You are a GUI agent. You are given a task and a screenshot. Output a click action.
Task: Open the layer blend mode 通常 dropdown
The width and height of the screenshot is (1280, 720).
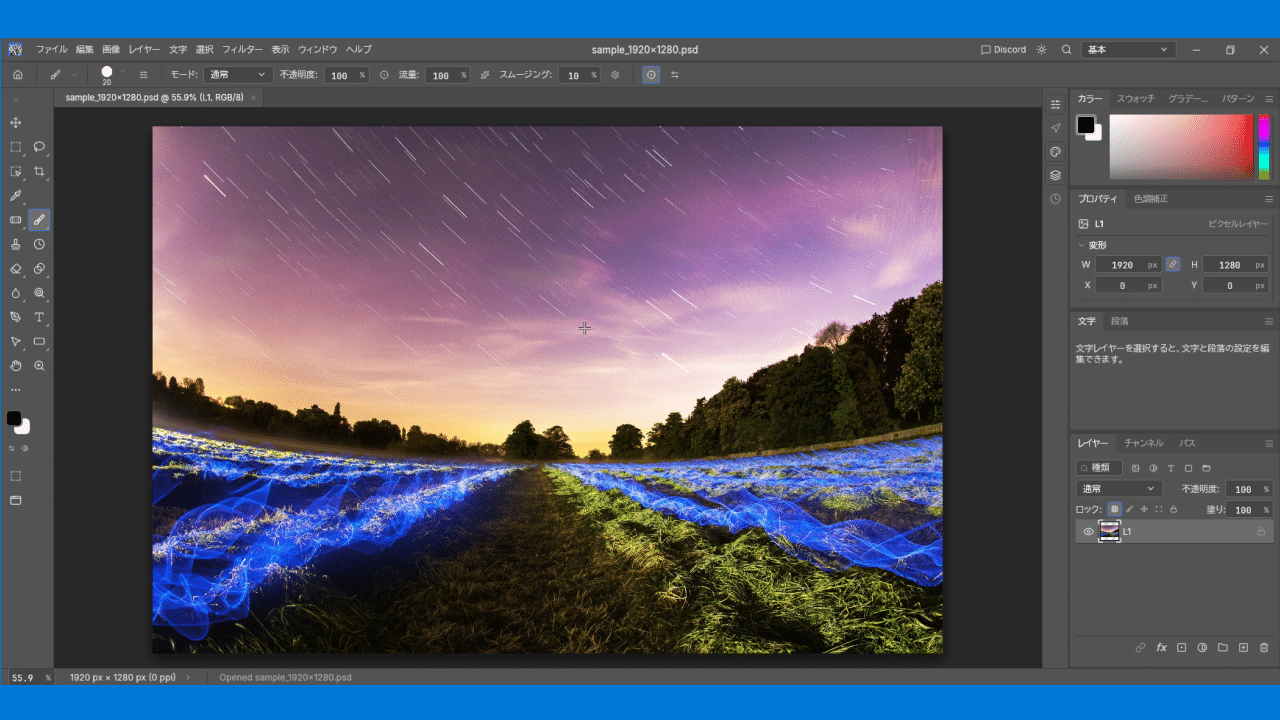1119,489
